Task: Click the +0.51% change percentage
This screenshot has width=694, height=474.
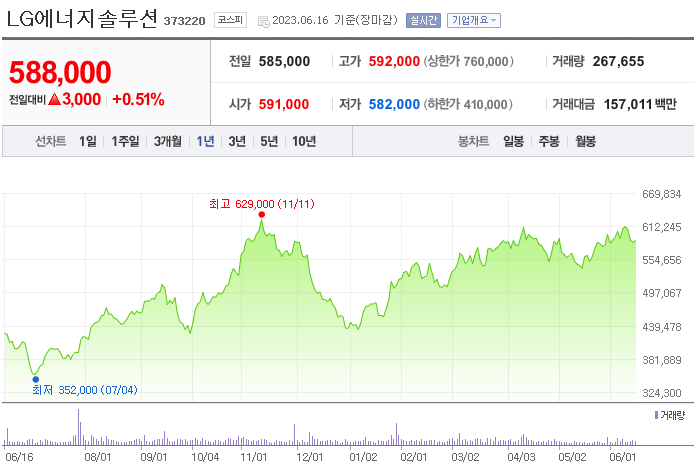Action: click(138, 99)
